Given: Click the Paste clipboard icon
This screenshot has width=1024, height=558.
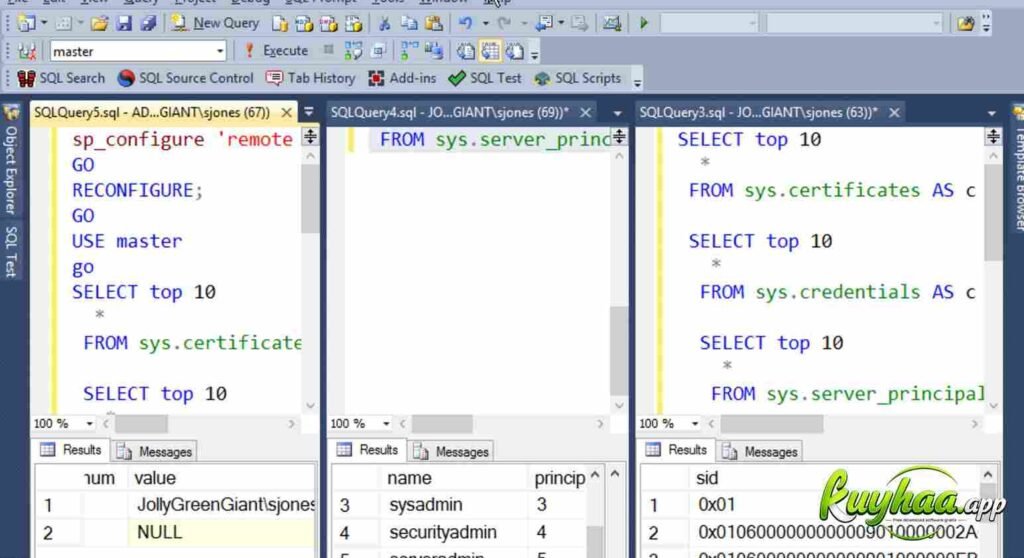Looking at the screenshot, I should [x=434, y=24].
